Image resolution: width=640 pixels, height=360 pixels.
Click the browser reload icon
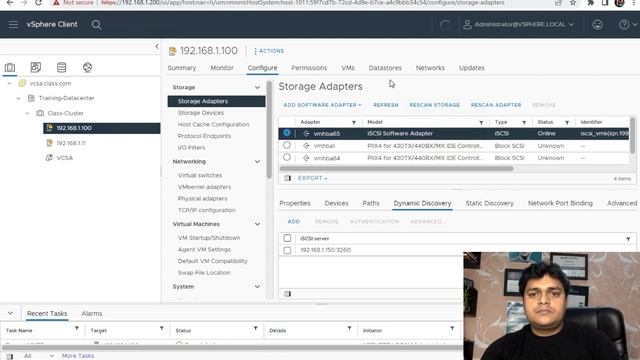tap(38, 3)
